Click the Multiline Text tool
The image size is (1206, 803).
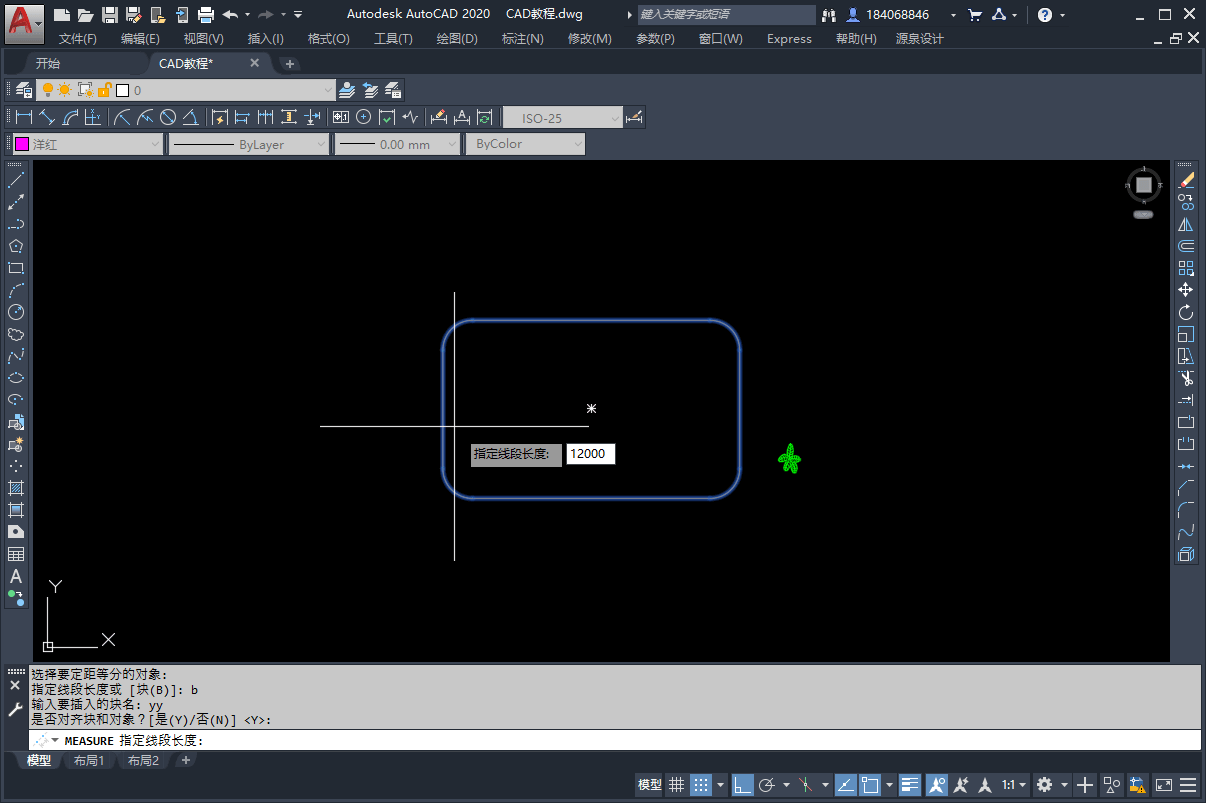coord(16,577)
